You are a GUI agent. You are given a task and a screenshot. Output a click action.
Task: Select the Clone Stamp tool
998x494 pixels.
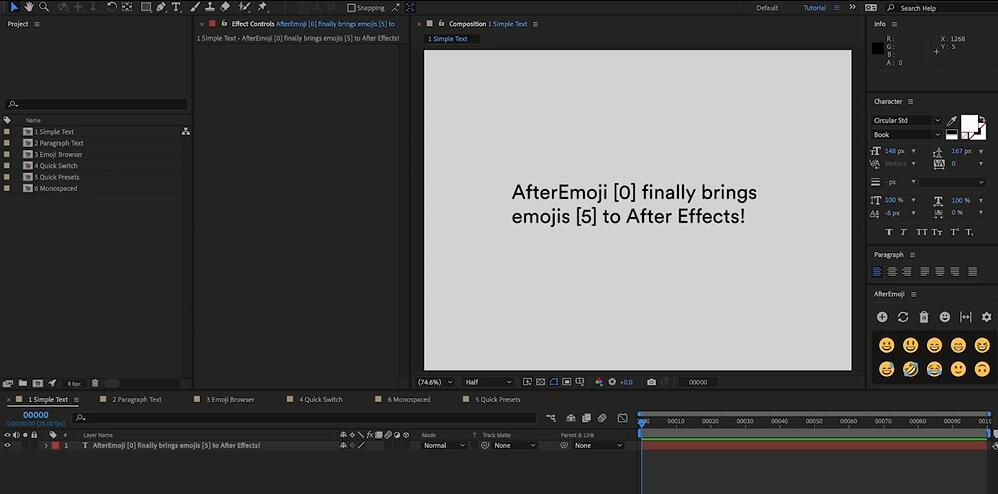[210, 7]
